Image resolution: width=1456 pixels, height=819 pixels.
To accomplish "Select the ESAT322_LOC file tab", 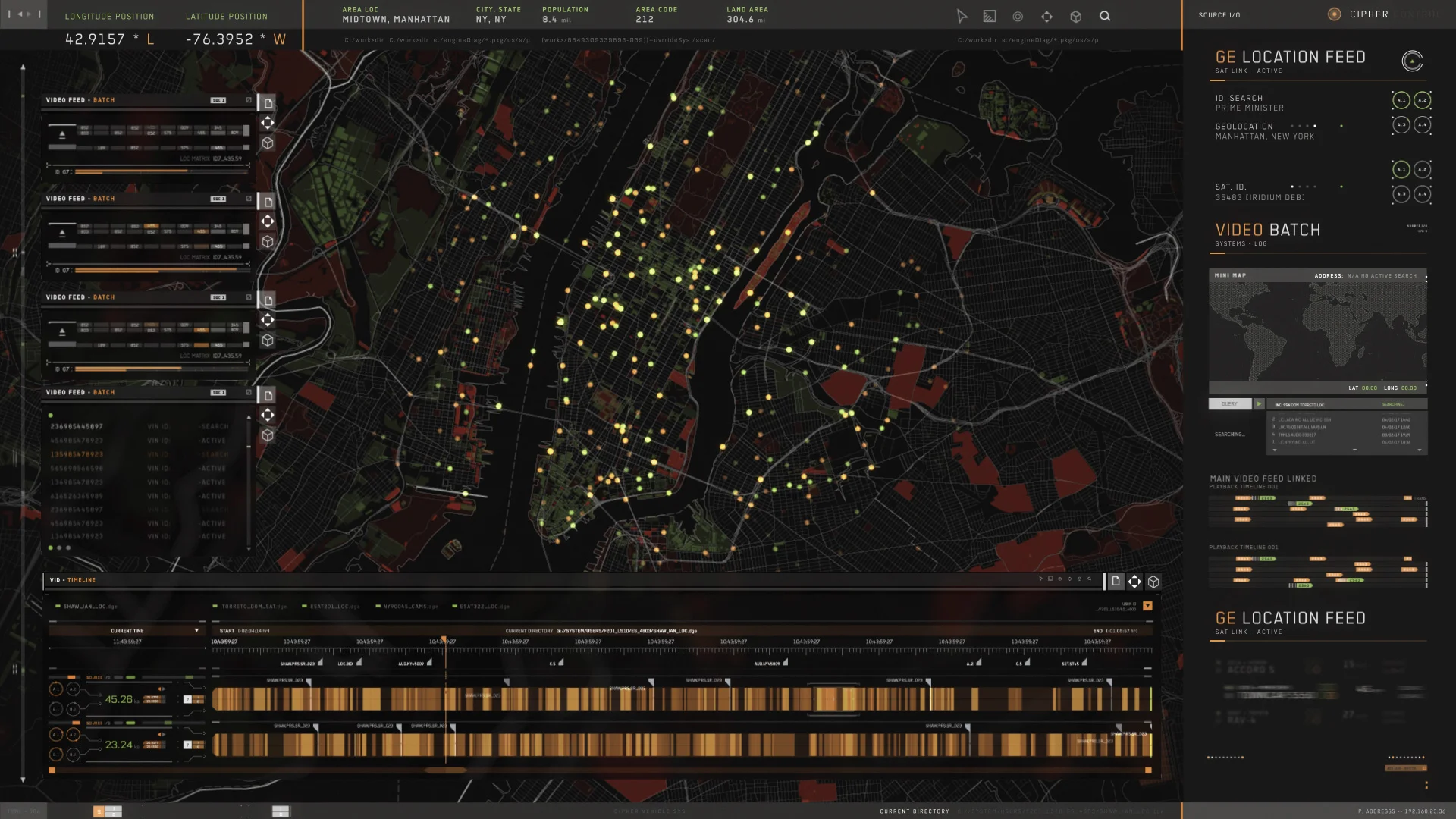I will point(481,607).
